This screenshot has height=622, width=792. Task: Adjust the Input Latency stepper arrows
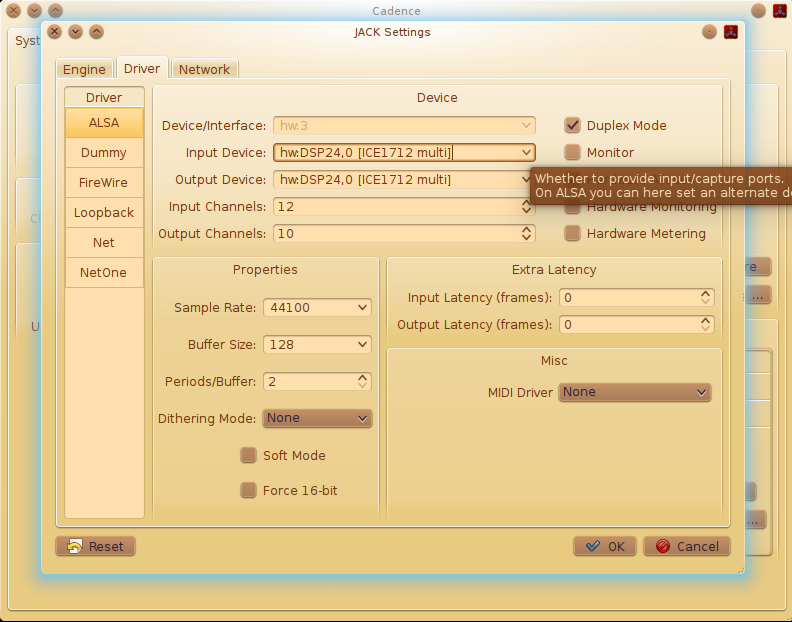pyautogui.click(x=706, y=298)
